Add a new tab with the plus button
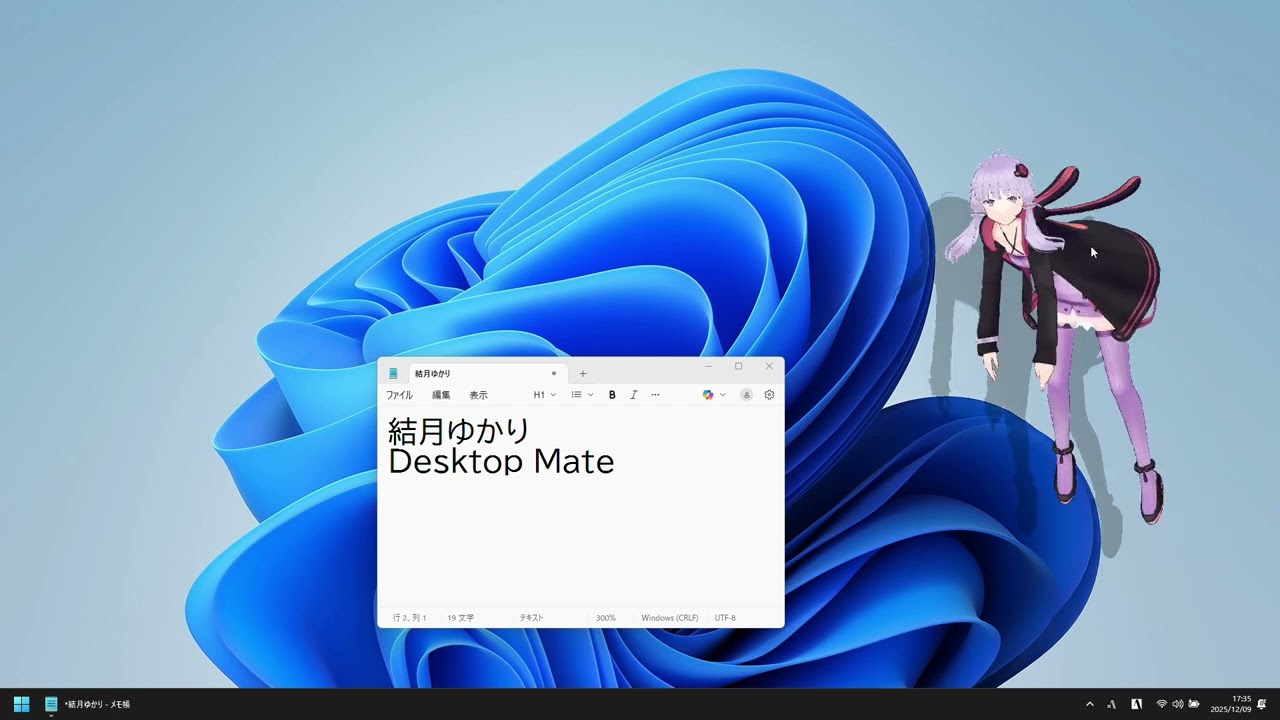Image resolution: width=1280 pixels, height=720 pixels. coord(583,374)
